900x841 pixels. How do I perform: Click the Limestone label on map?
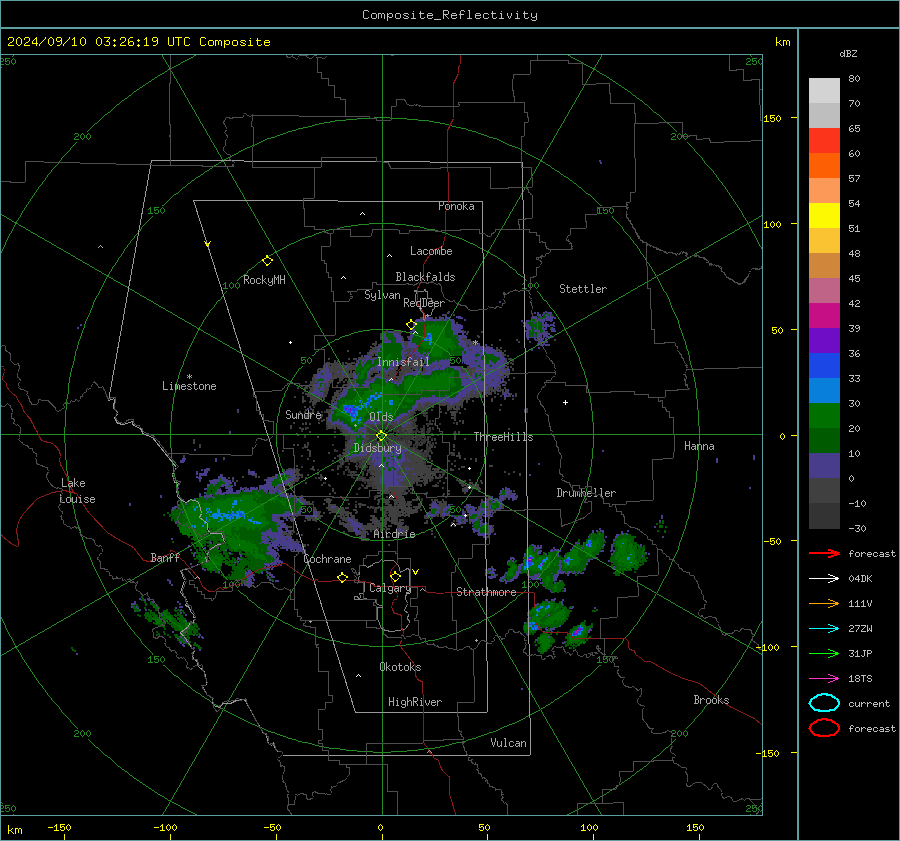pos(189,386)
